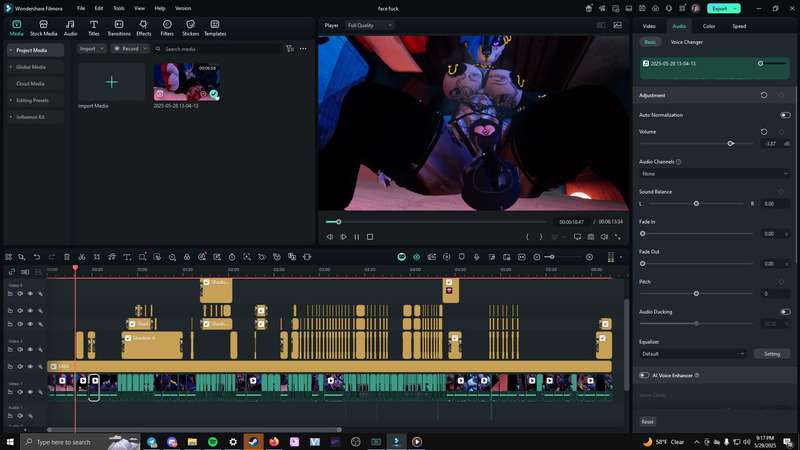This screenshot has width=800, height=450.
Task: Open the Stock Media panel
Action: click(43, 28)
